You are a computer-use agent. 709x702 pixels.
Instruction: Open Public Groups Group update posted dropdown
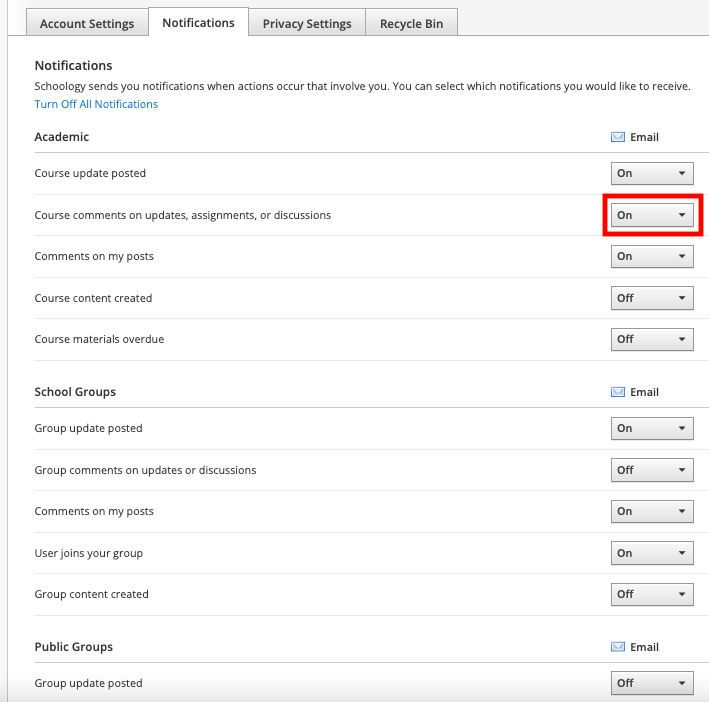pos(652,683)
